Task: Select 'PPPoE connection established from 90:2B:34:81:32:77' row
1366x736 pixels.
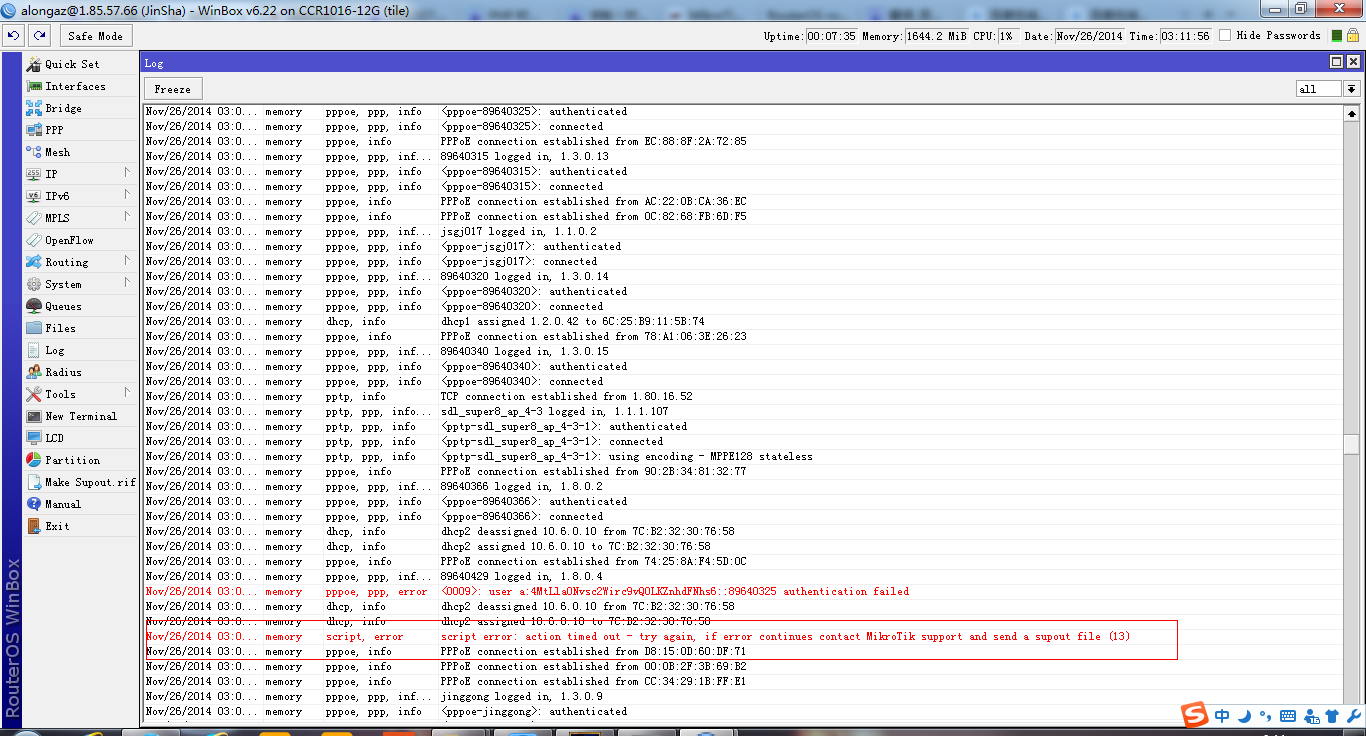Action: pyautogui.click(x=743, y=472)
